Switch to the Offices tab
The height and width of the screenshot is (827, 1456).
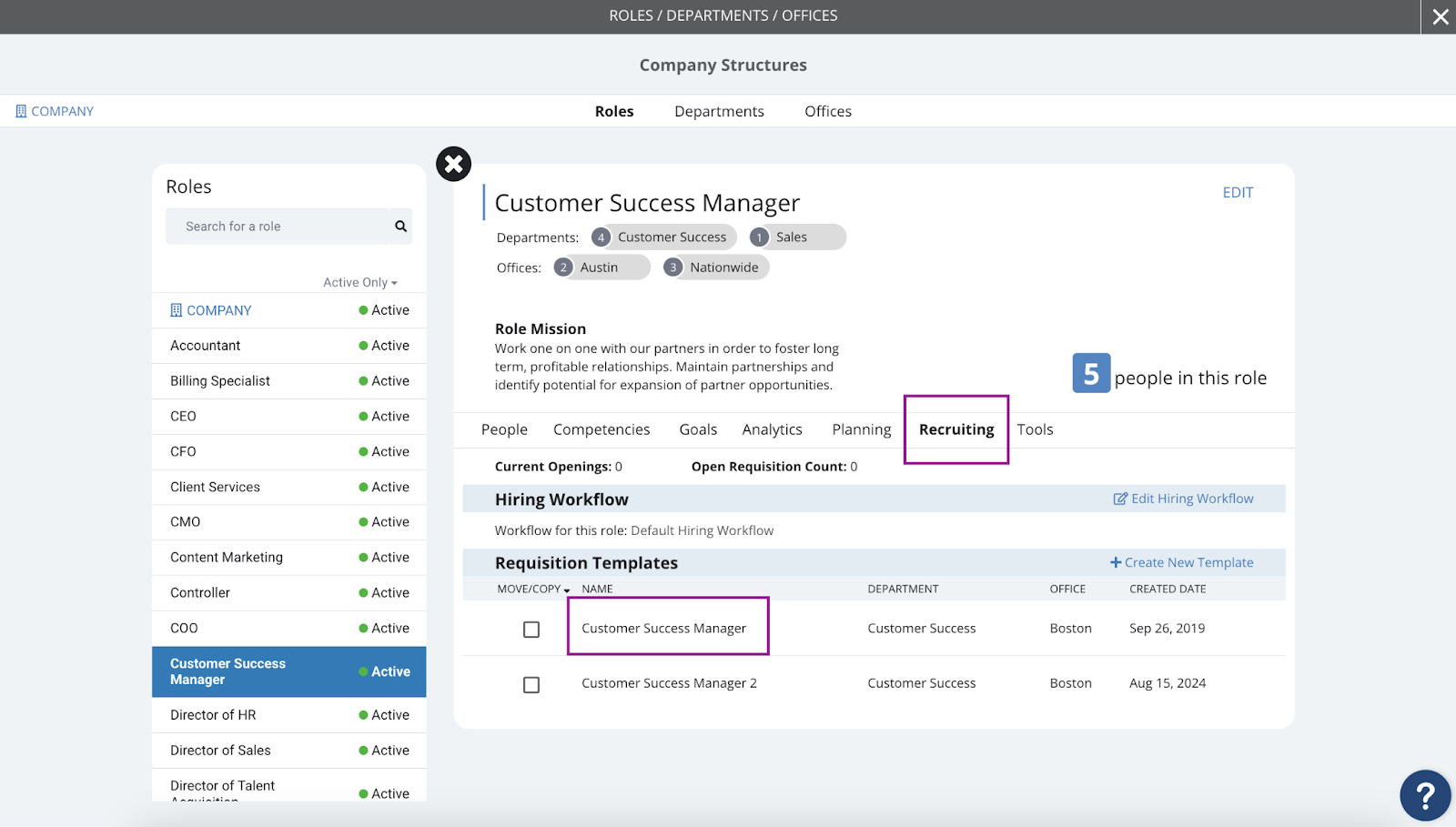(828, 111)
